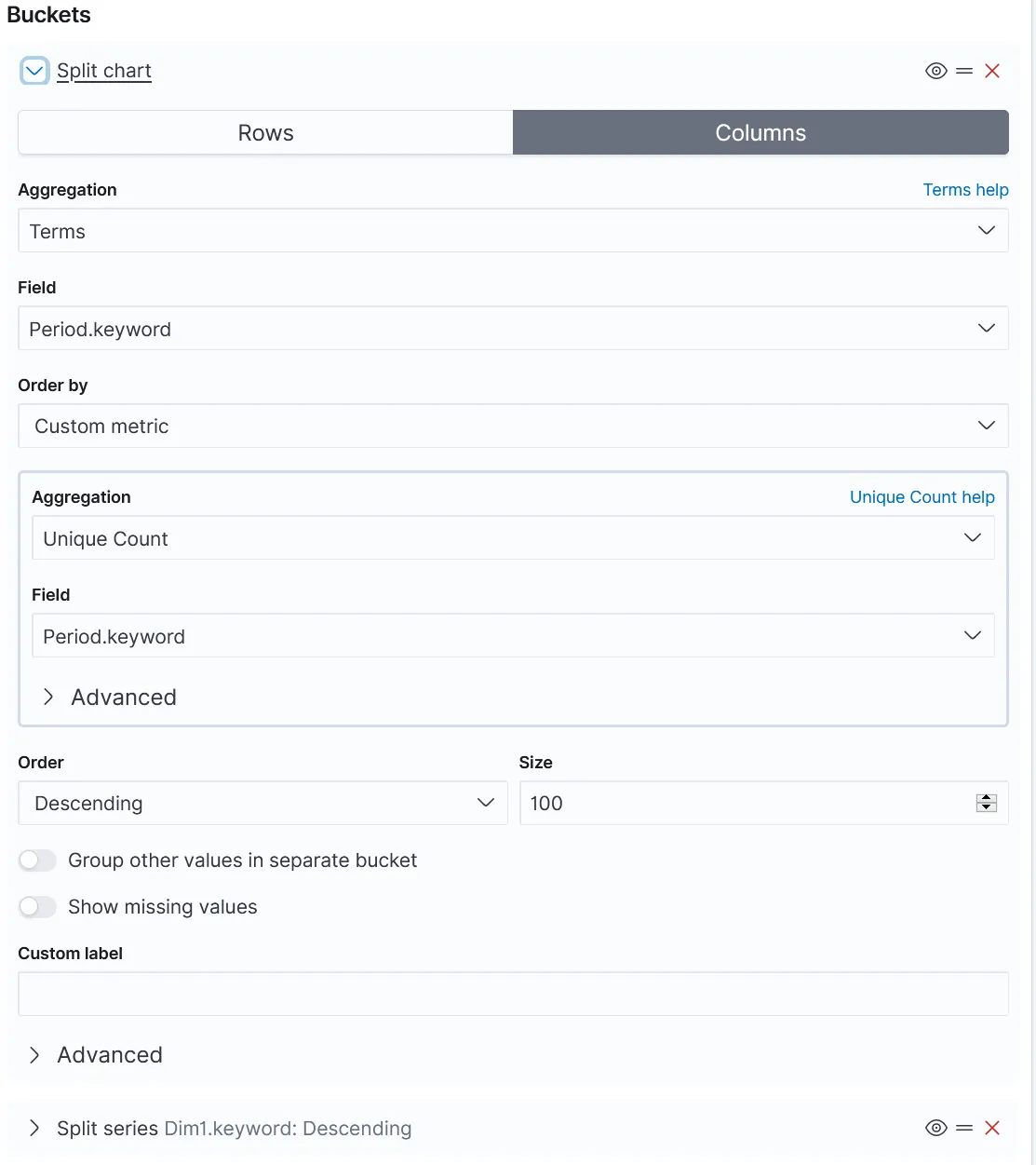The width and height of the screenshot is (1036, 1165).
Task: Remove the Split chart bucket
Action: (992, 71)
